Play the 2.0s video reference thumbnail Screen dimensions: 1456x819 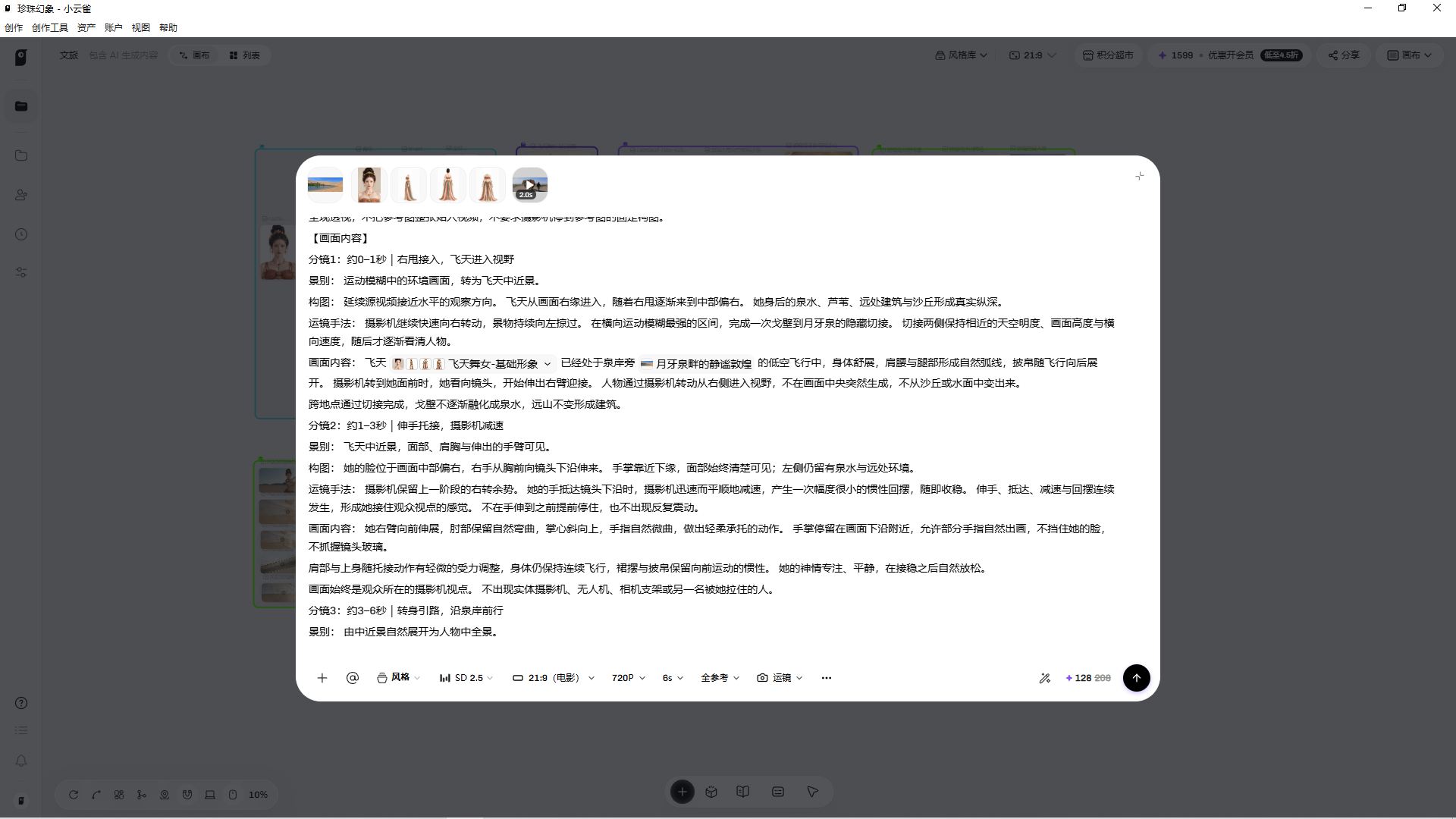click(530, 185)
